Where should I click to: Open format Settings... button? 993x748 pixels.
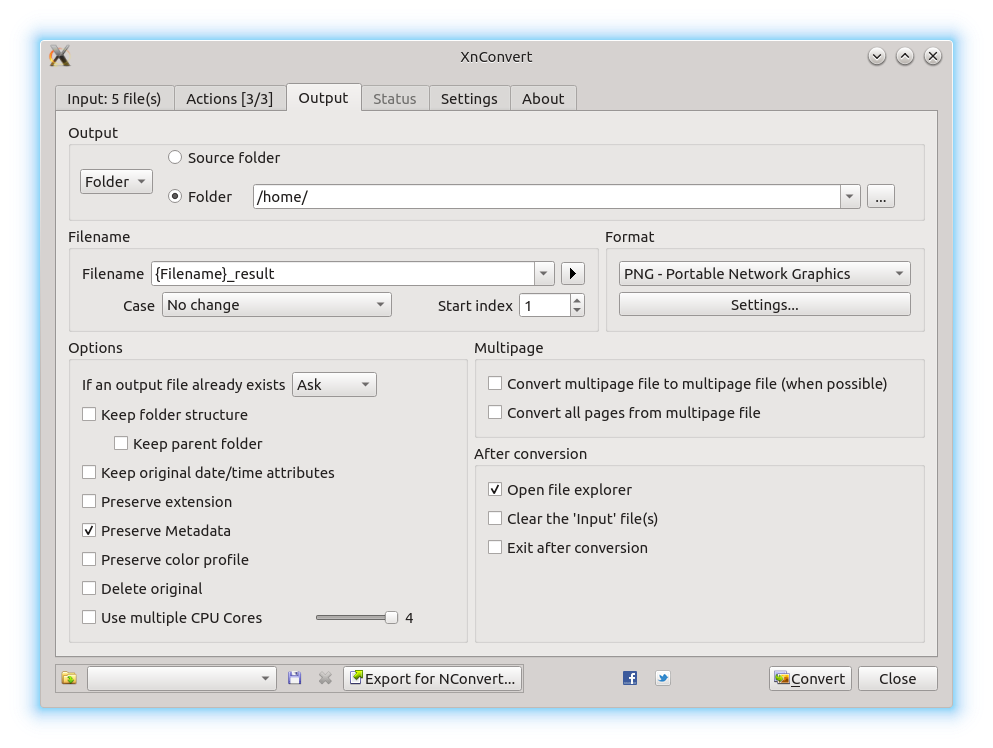[765, 305]
